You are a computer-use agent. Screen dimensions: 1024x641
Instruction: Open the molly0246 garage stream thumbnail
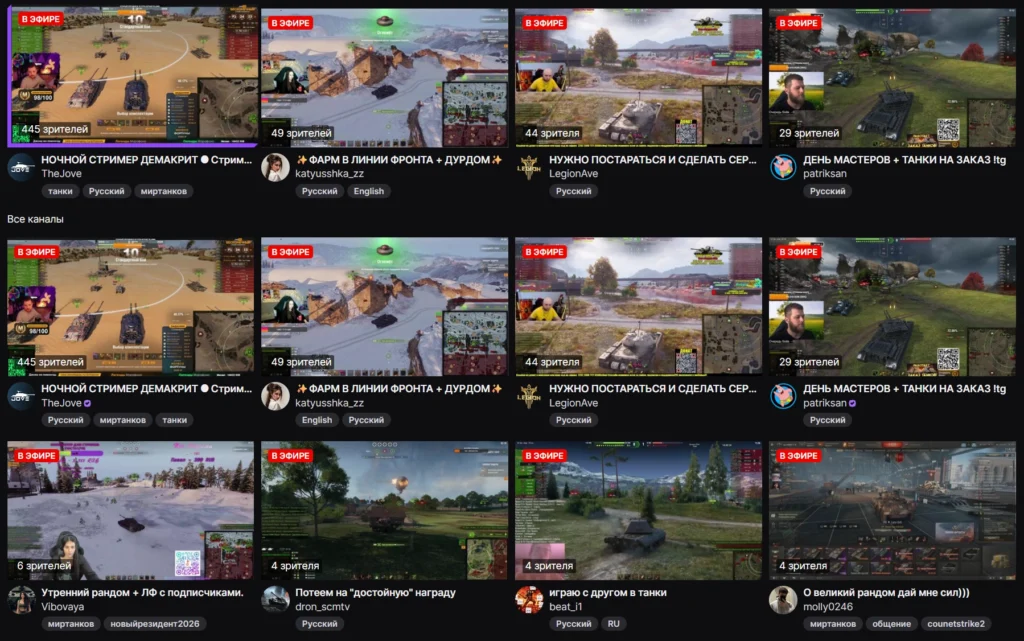point(892,510)
